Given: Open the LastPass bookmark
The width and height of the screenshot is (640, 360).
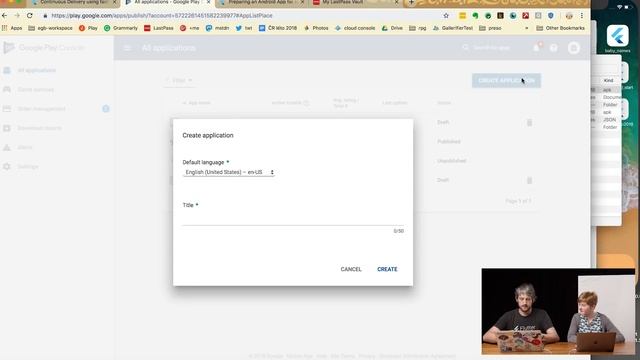Looking at the screenshot, I should [159, 28].
